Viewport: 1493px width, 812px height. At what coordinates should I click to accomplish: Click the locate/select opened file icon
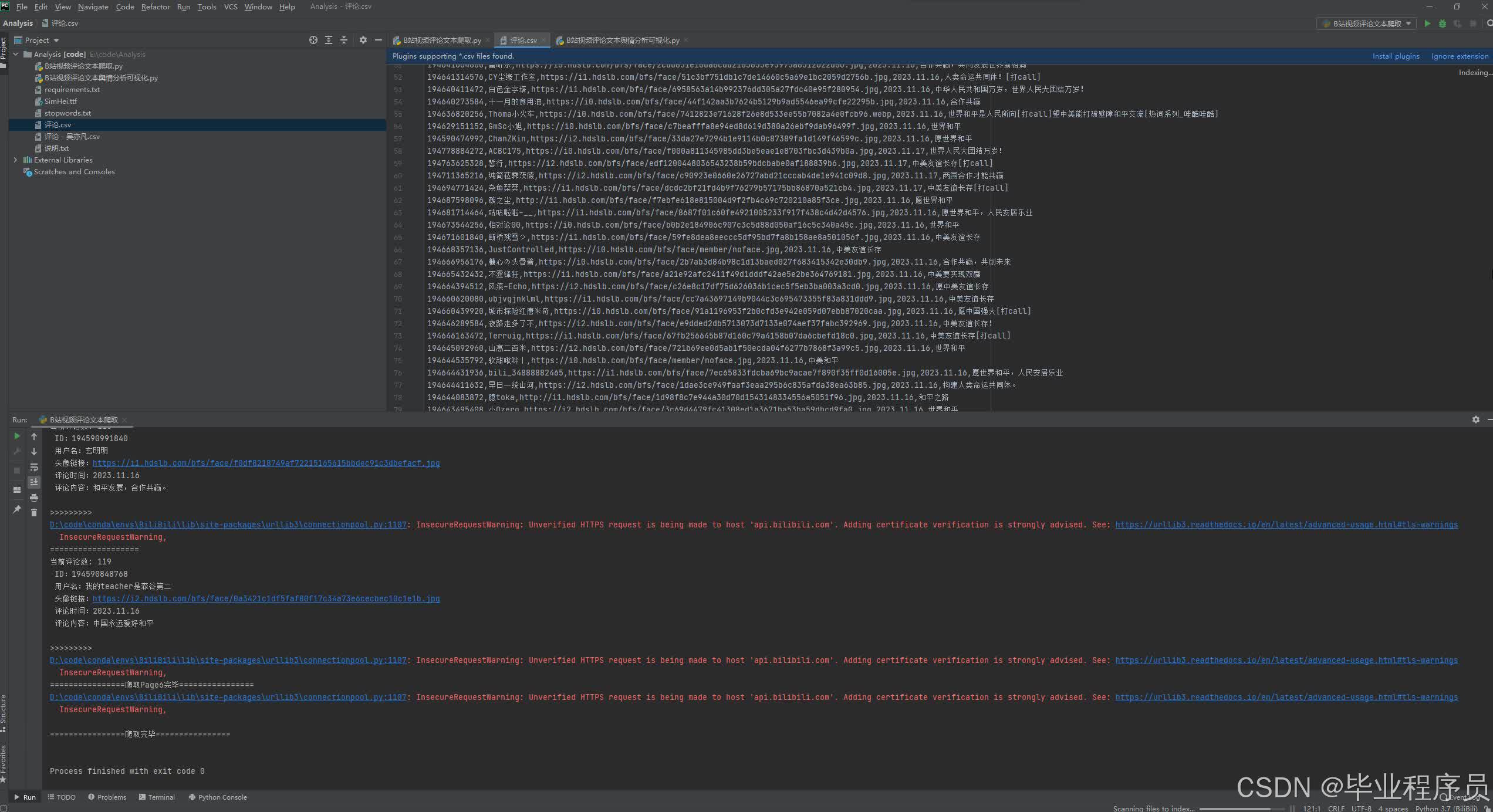click(x=313, y=40)
